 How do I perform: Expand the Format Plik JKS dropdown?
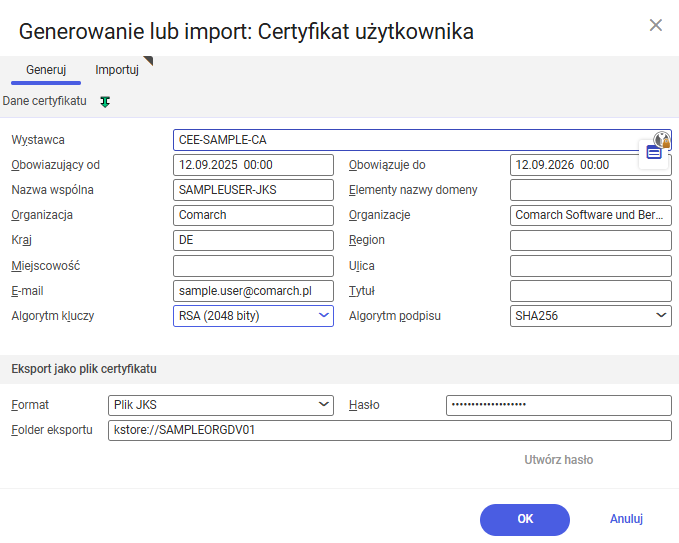[x=323, y=405]
